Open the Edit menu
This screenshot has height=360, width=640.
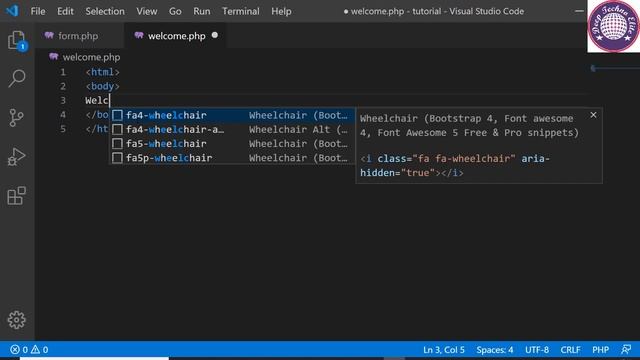point(65,11)
